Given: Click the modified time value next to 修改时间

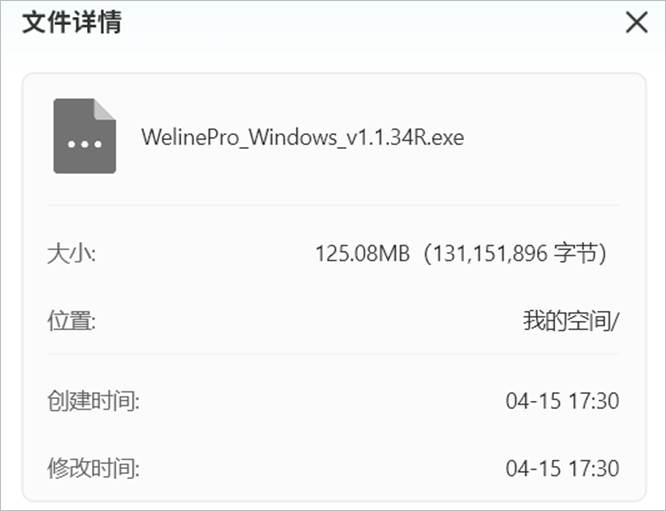Looking at the screenshot, I should [562, 467].
